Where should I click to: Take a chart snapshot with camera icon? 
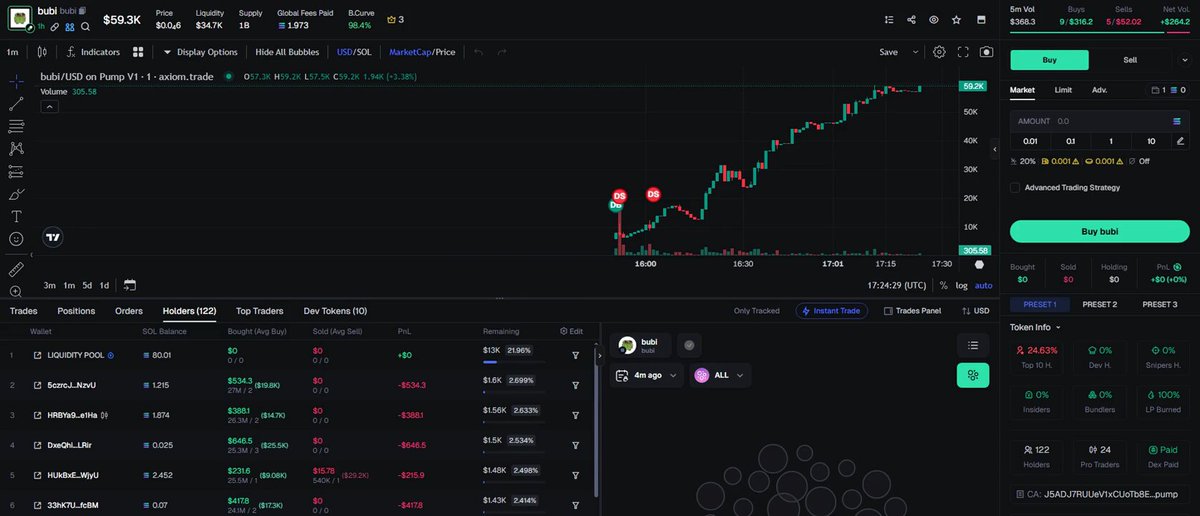[987, 52]
